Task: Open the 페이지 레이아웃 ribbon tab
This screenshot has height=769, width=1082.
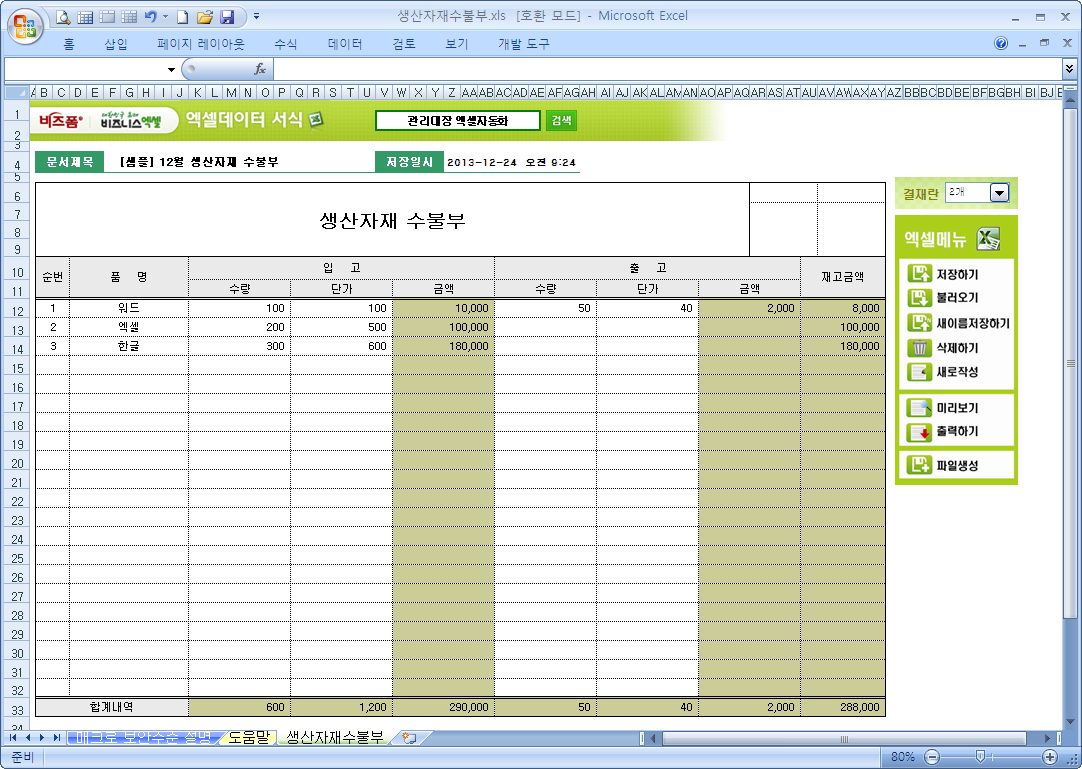Action: tap(201, 44)
